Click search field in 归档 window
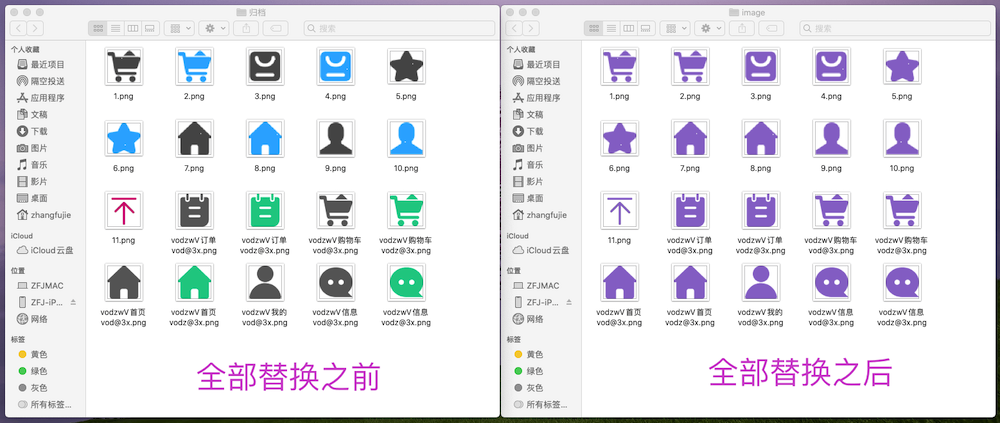Viewport: 1000px width, 423px height. click(399, 28)
